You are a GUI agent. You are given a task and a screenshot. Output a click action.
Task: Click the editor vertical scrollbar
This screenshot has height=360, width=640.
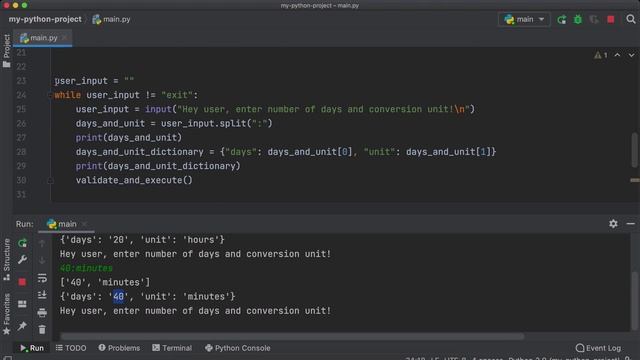pyautogui.click(x=634, y=149)
